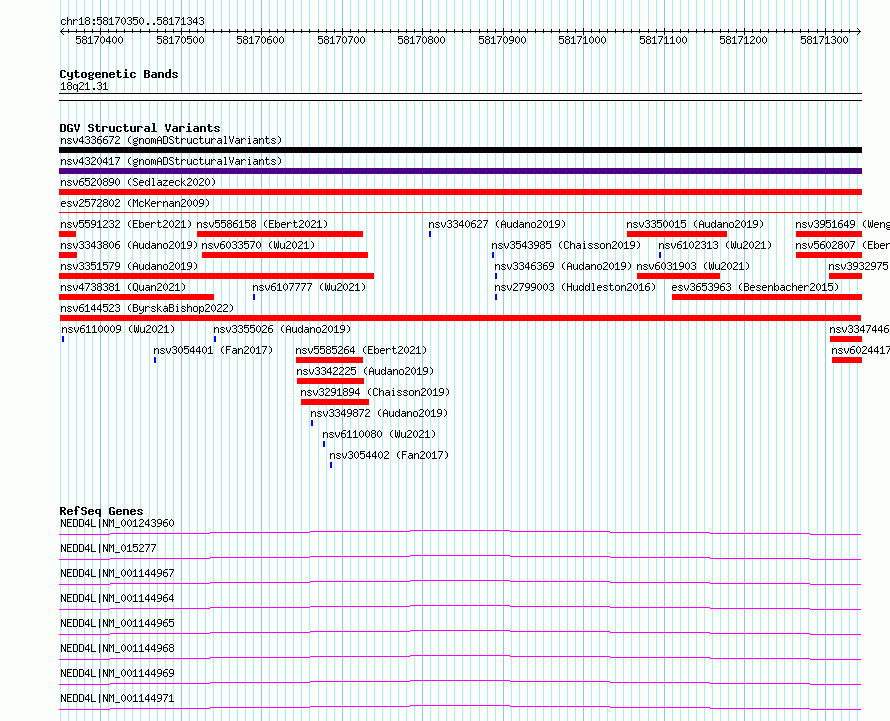Select nsv3351579 Audano2019 label
Image resolution: width=890 pixels, height=721 pixels.
tap(129, 266)
